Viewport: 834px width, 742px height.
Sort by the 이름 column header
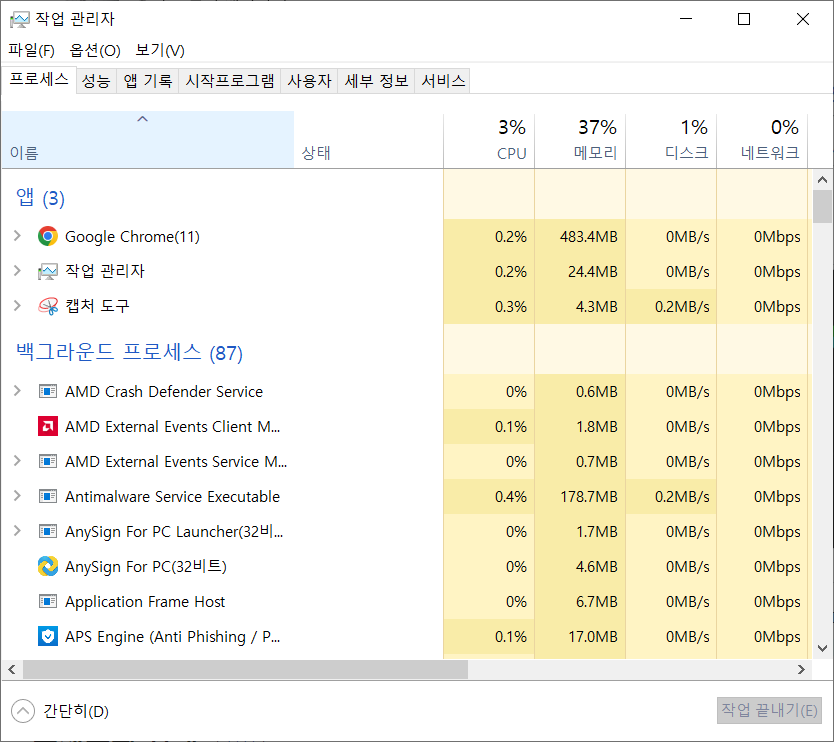(x=148, y=139)
